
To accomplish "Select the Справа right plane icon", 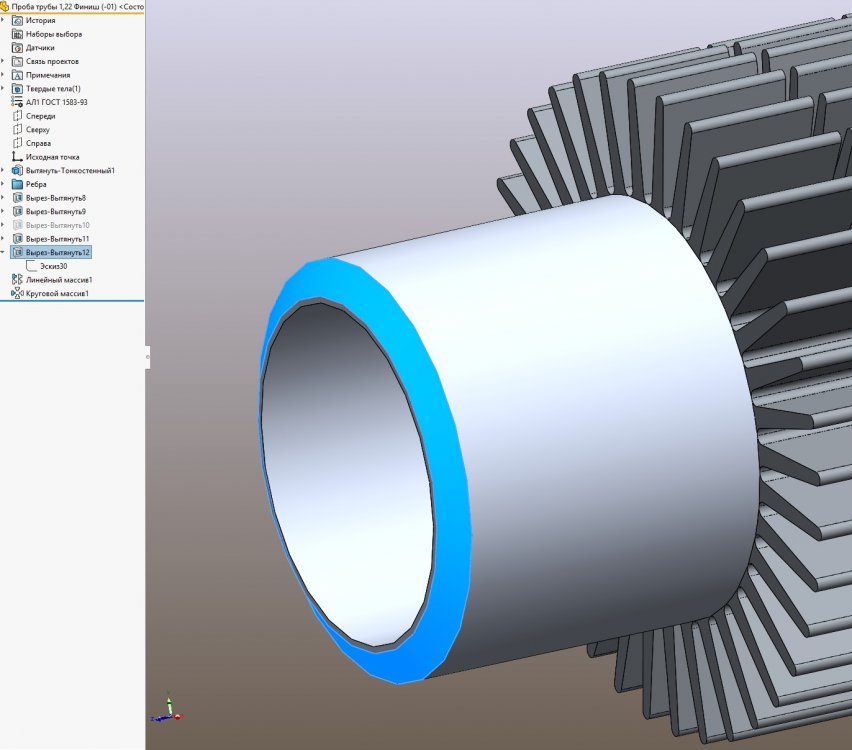I will [x=17, y=143].
